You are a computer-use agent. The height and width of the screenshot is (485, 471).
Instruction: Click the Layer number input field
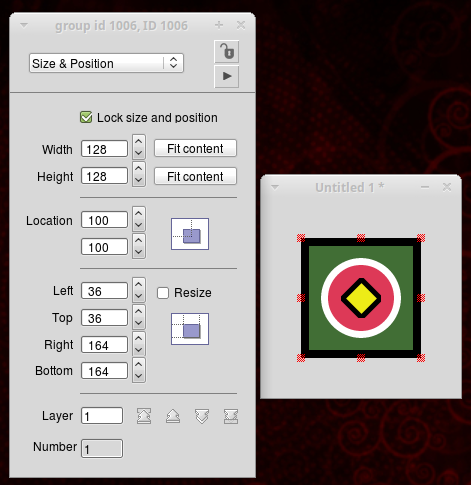point(102,416)
